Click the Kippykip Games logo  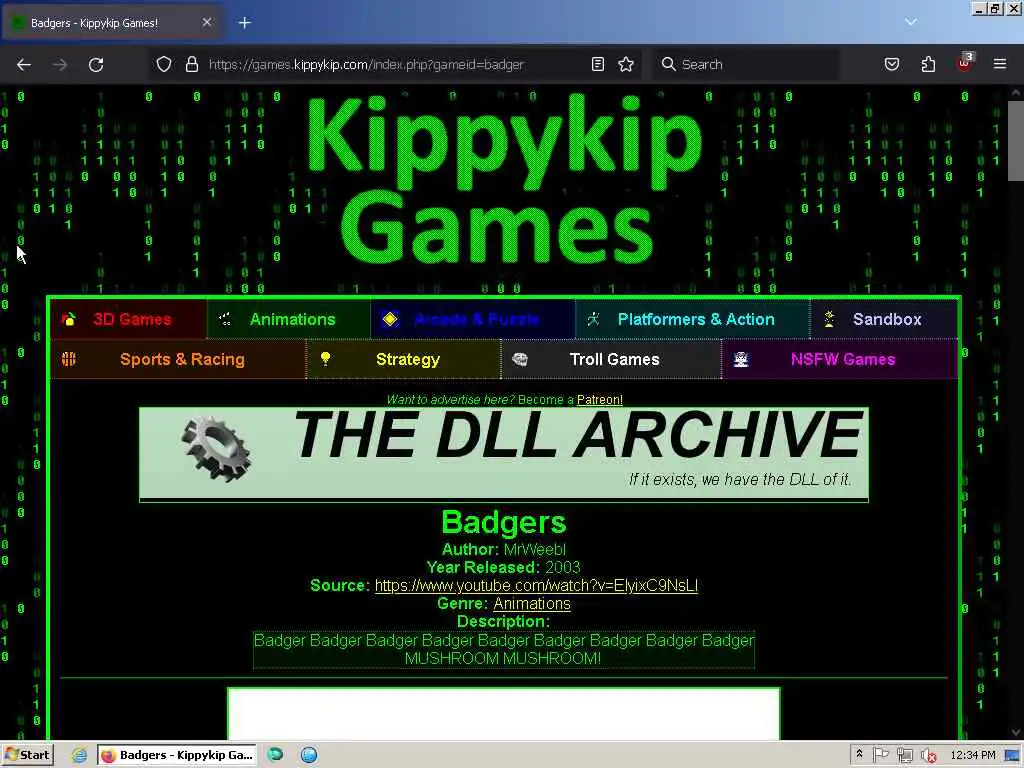pos(504,180)
